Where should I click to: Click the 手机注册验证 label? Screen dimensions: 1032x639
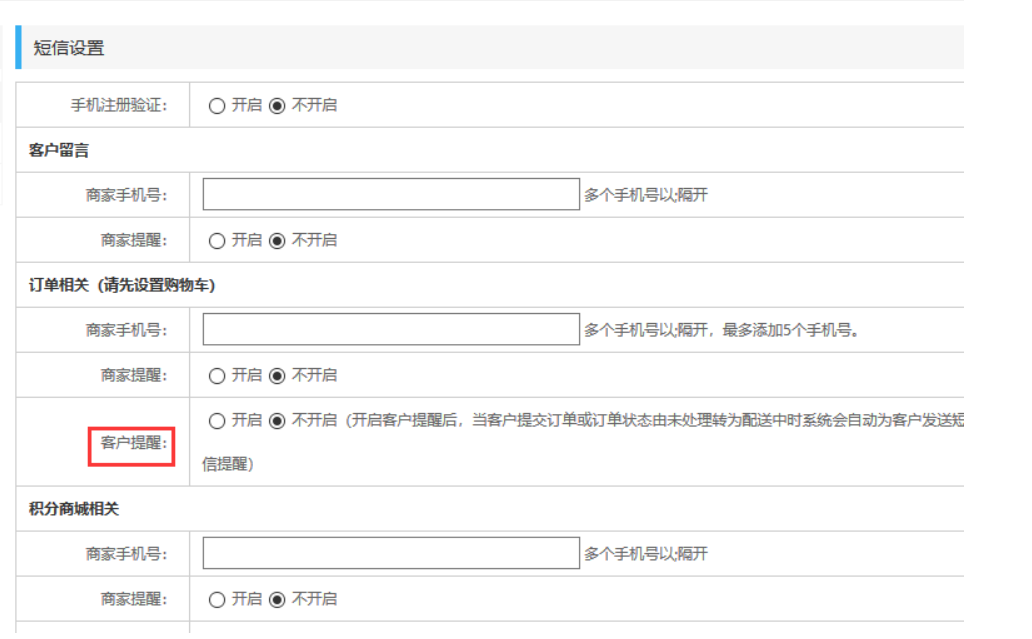(x=119, y=105)
